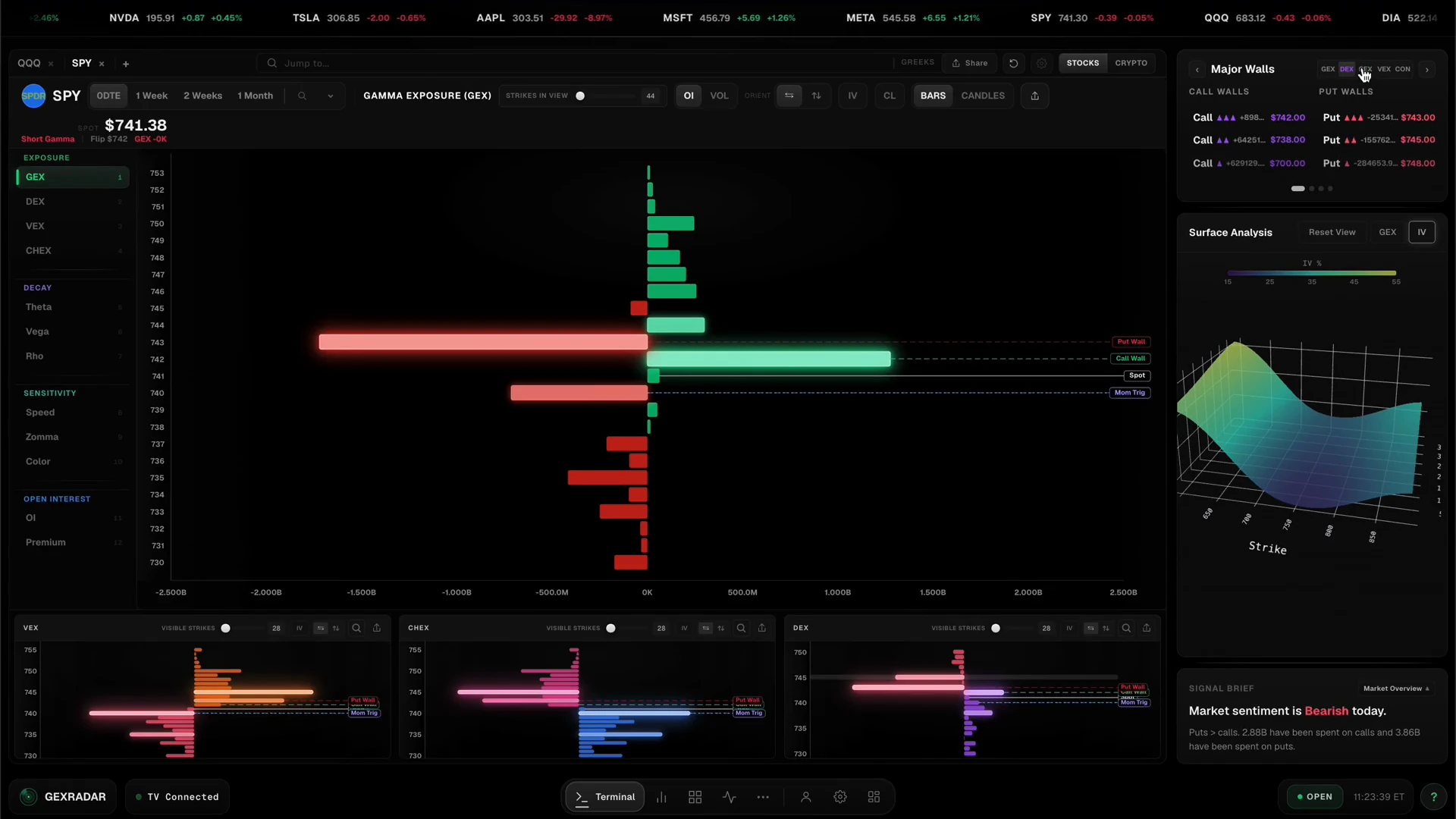Screen dimensions: 1456x819
Task: Open the Terminal button in dock
Action: pos(604,797)
